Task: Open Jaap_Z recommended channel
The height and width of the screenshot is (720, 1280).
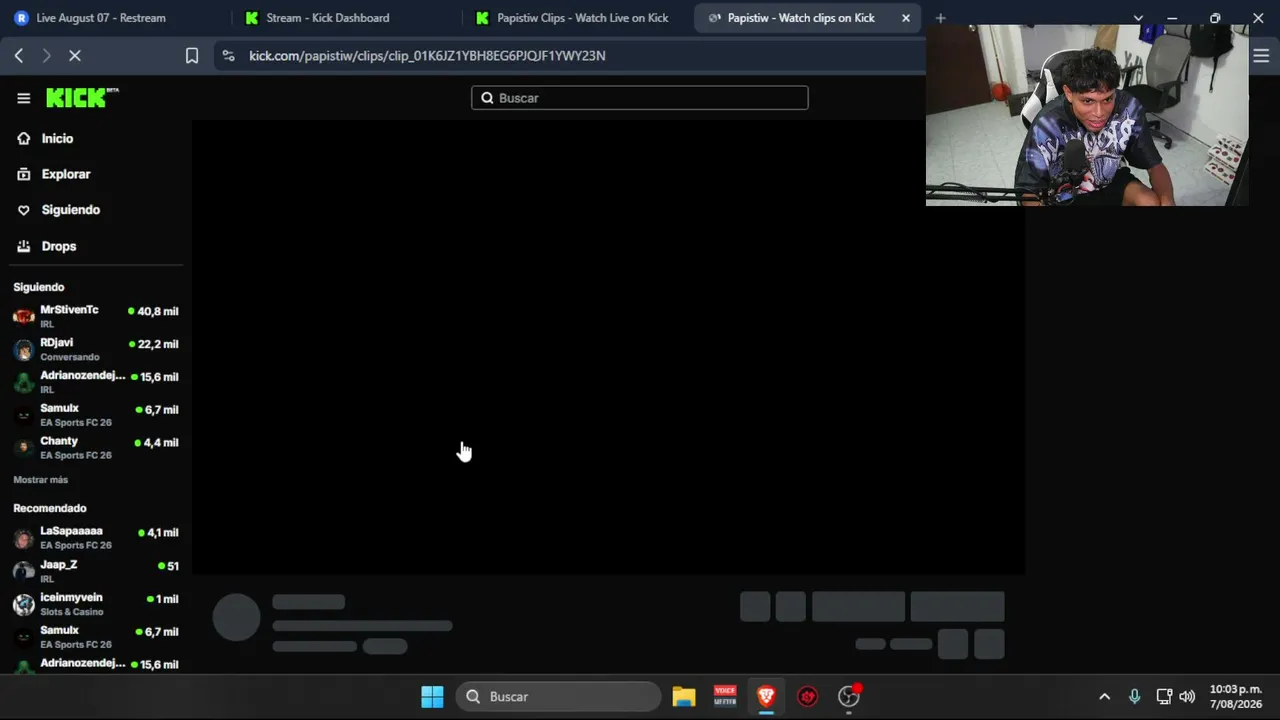Action: click(96, 570)
